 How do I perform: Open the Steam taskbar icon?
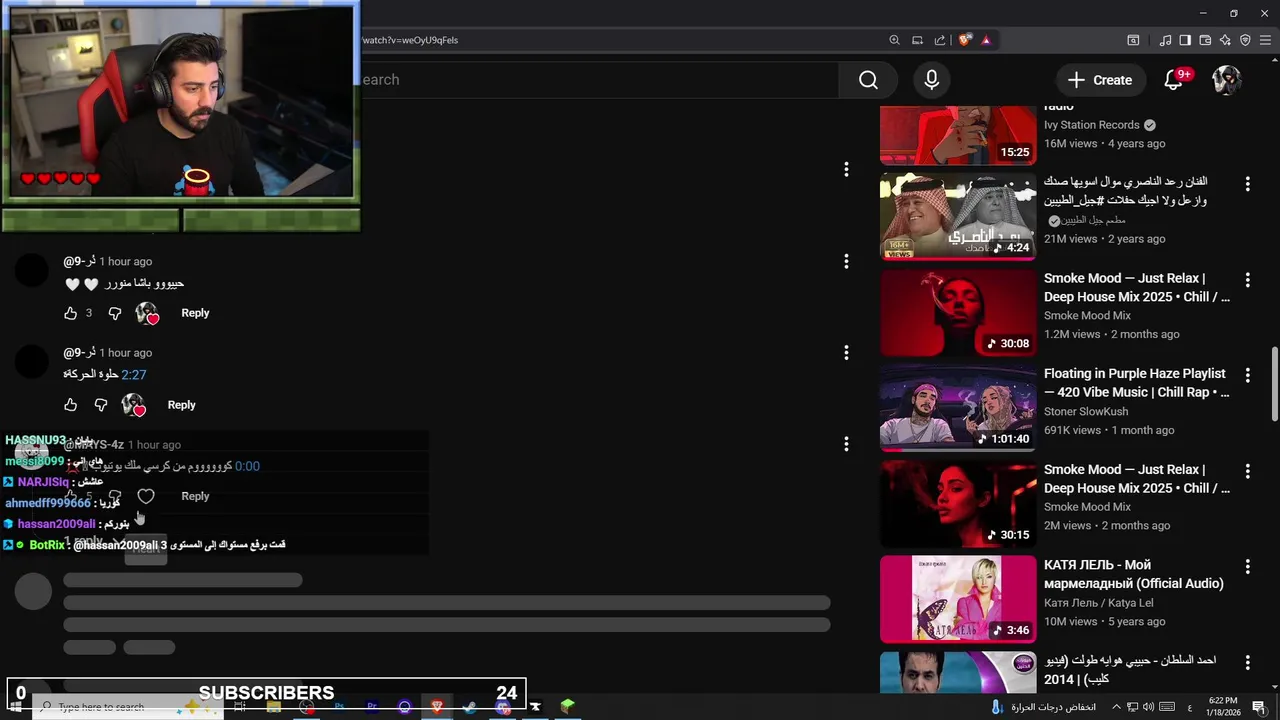(x=470, y=707)
